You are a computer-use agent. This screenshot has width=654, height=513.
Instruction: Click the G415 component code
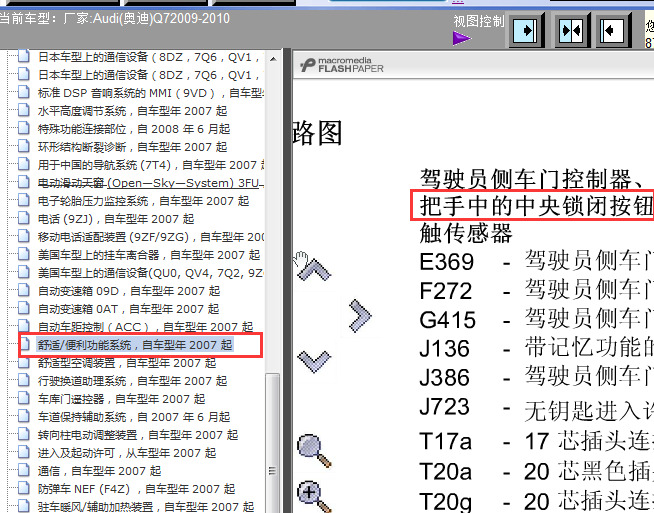coord(448,320)
